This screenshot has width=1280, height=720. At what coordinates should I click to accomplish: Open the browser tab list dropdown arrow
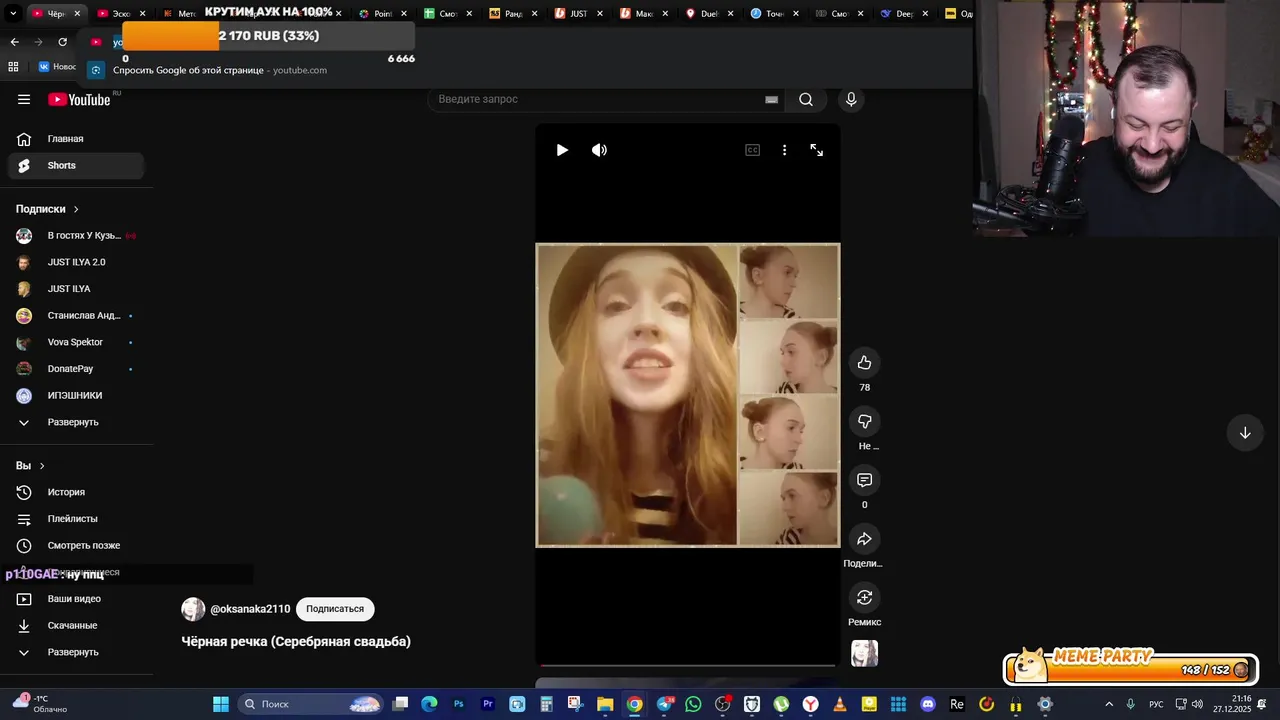(x=13, y=14)
